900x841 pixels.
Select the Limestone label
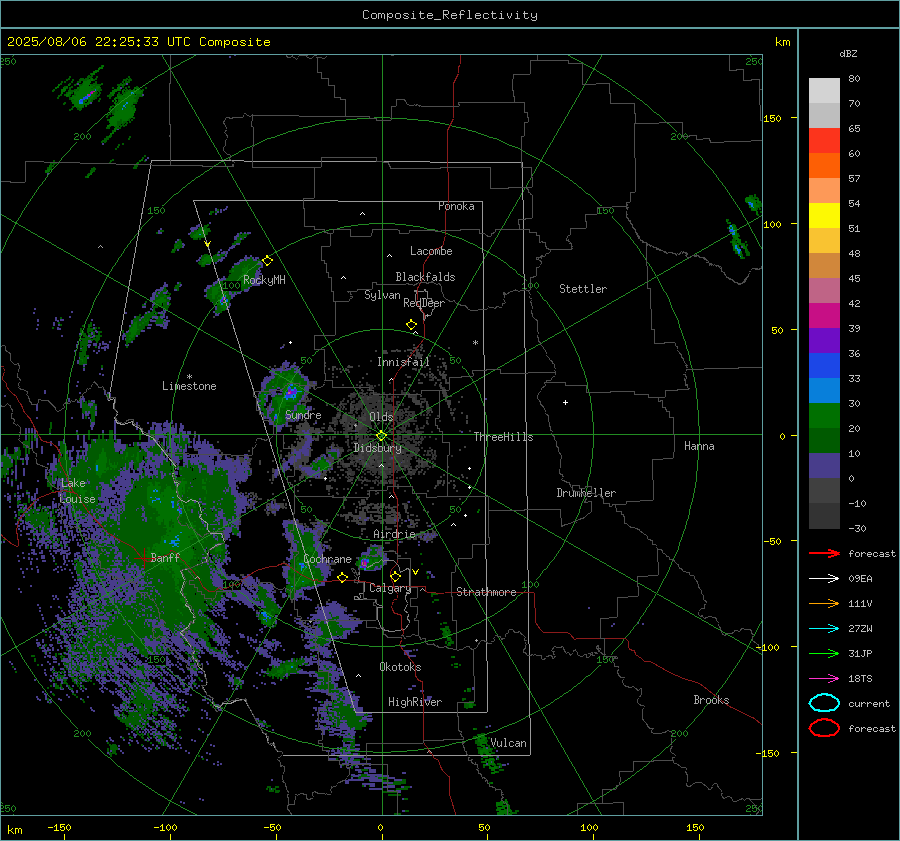point(189,386)
